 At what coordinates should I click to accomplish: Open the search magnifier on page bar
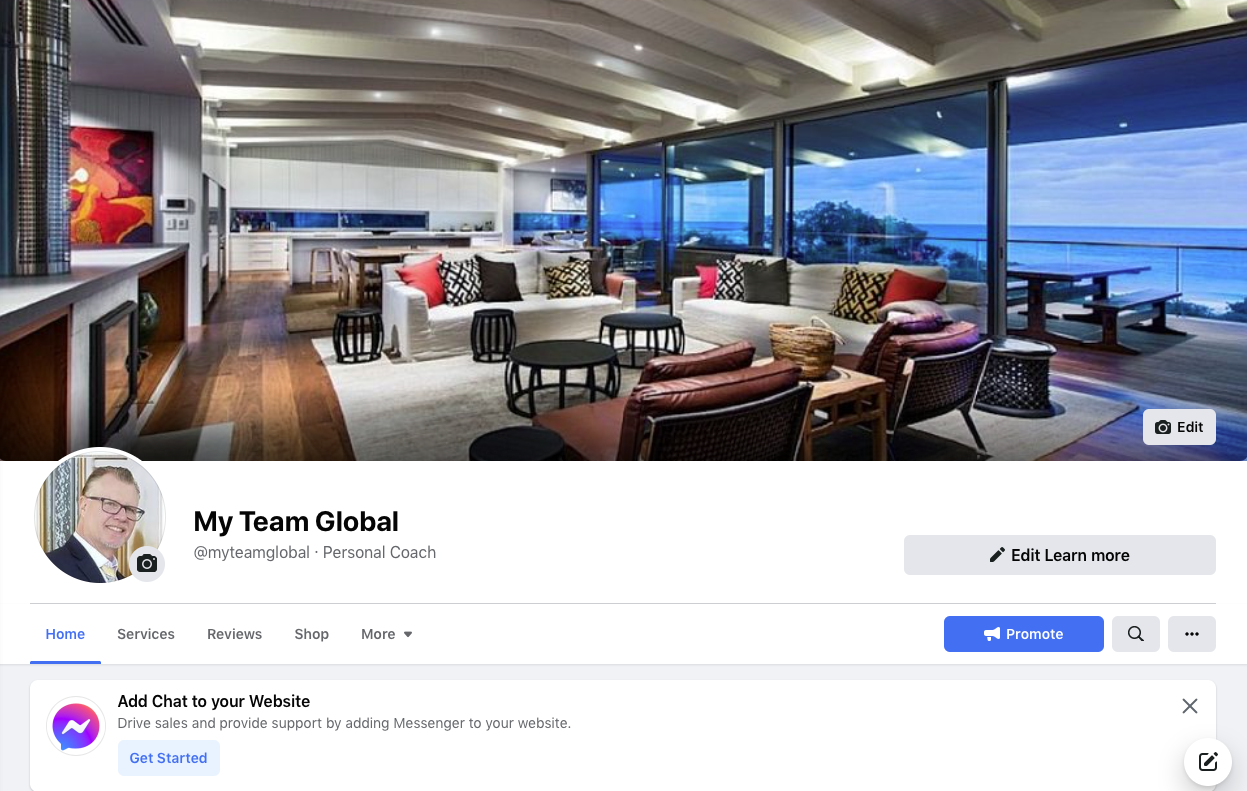tap(1136, 634)
